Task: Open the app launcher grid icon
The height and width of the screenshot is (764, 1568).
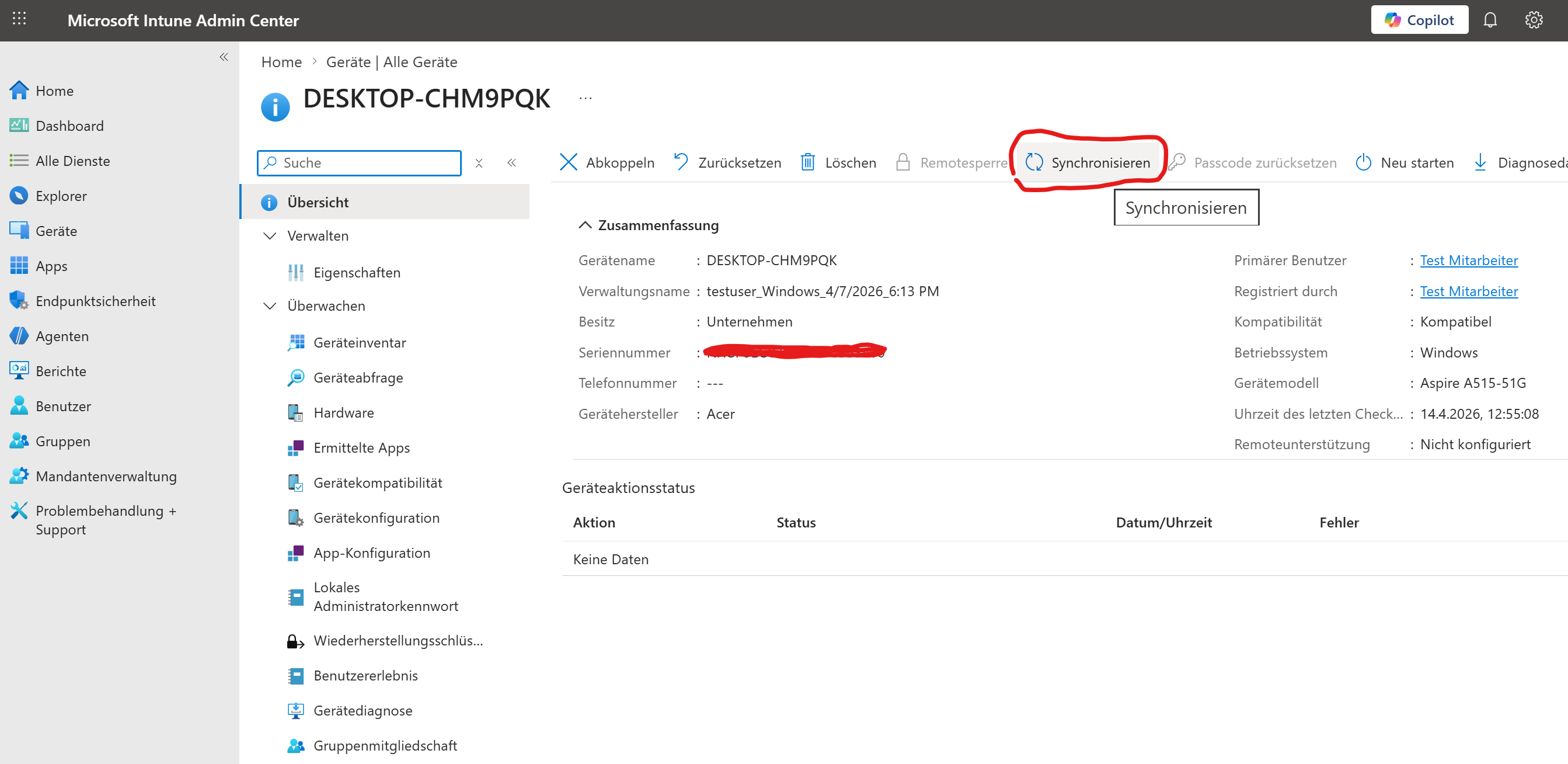Action: 19,19
